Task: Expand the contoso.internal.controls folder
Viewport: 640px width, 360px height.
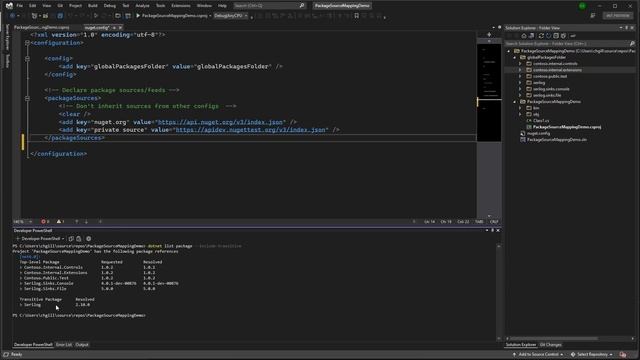Action: coord(520,64)
